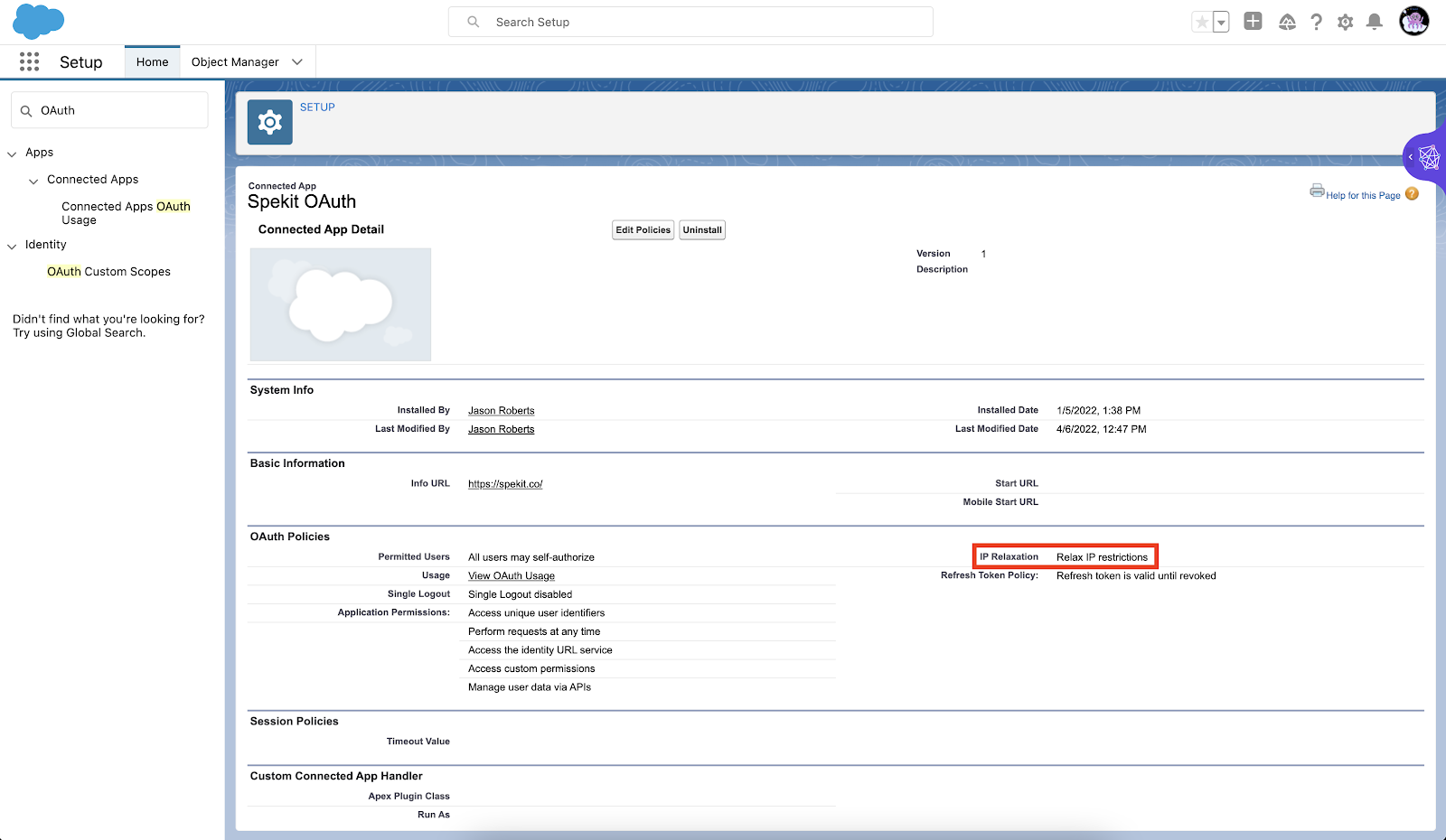Viewport: 1446px width, 840px height.
Task: Collapse the Identity tree section
Action: point(12,246)
